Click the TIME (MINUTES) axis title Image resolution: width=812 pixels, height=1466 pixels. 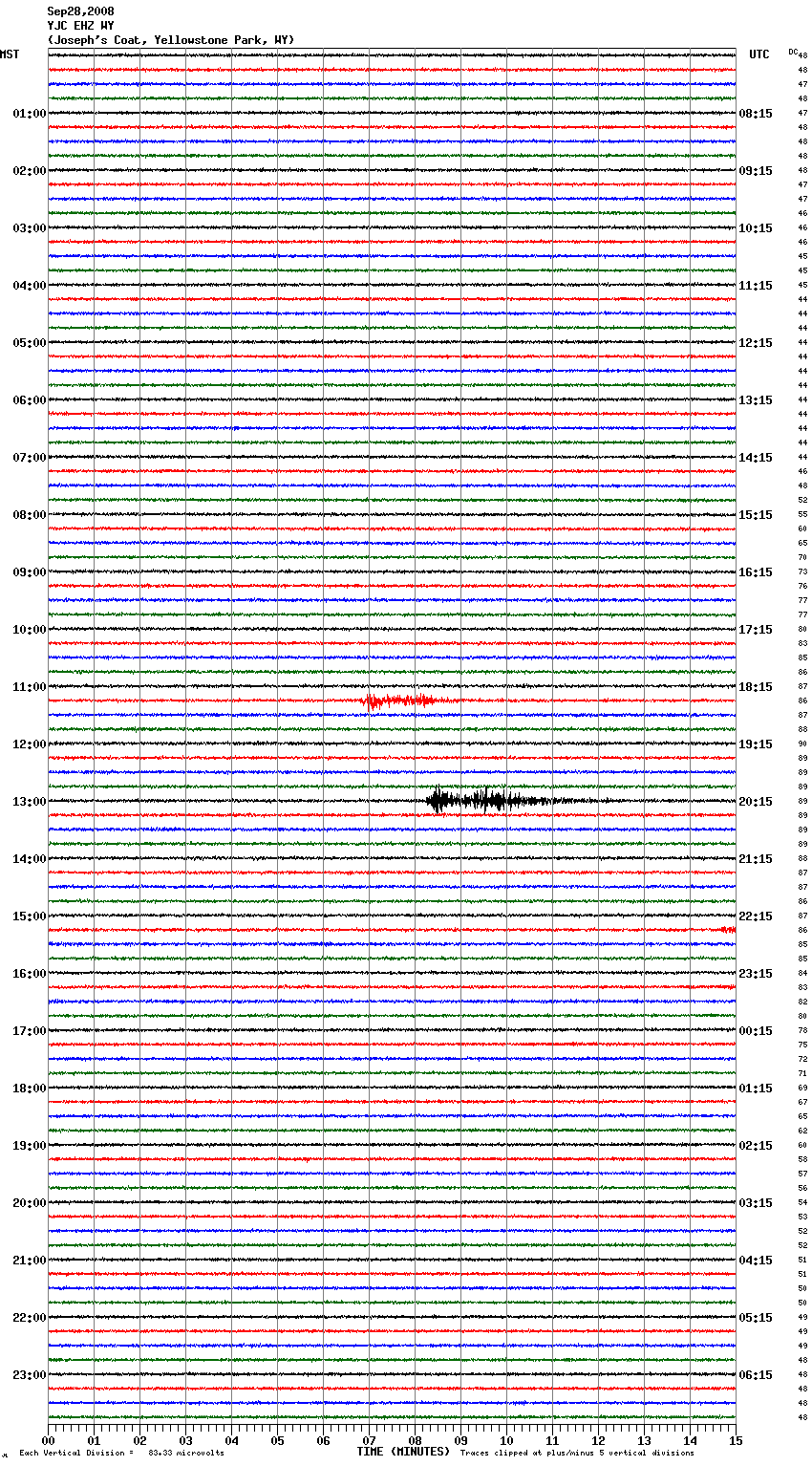[x=403, y=1452]
